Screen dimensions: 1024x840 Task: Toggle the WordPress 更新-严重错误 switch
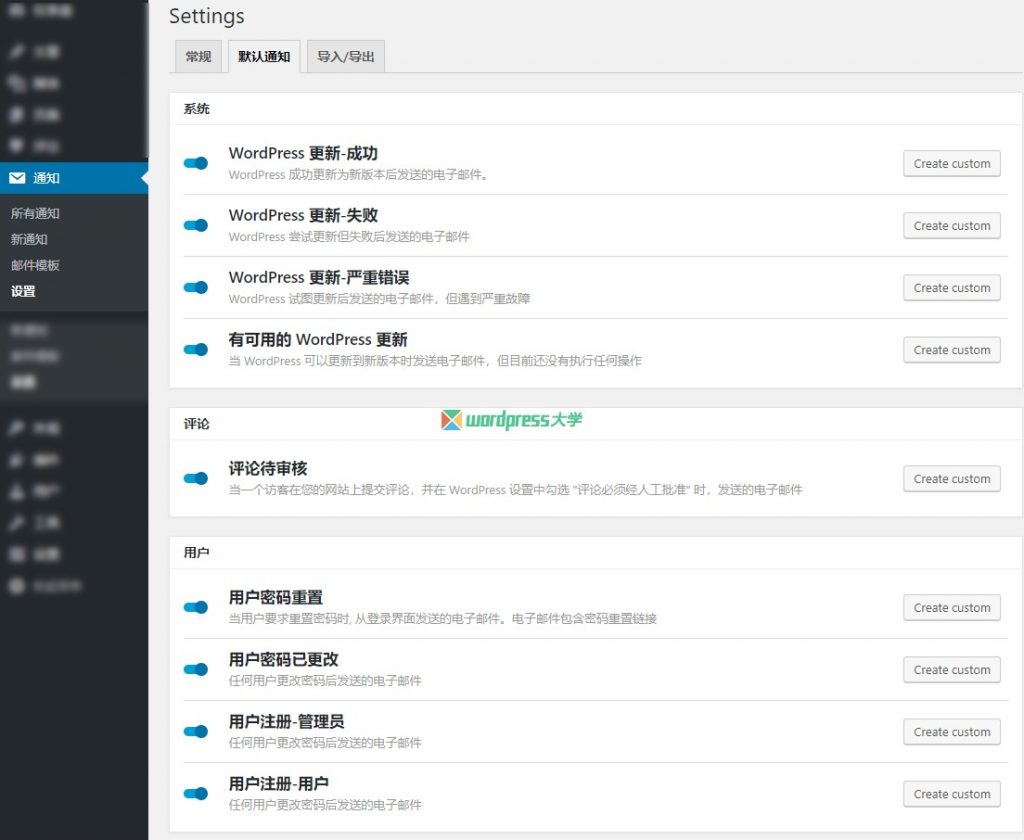[x=195, y=287]
